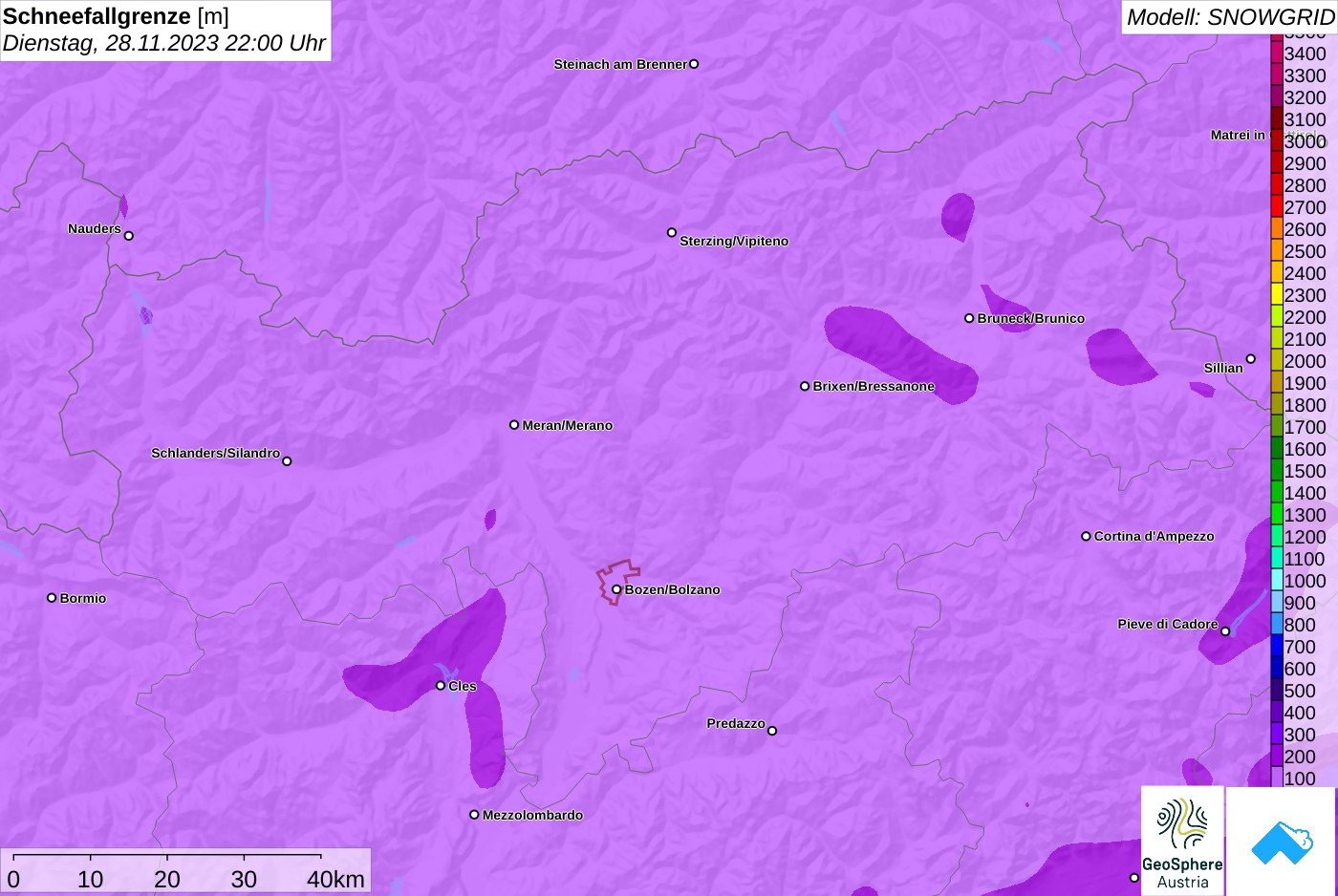Click the Meran/Merano marker circle
Screen dimensions: 1338x896
coord(514,424)
